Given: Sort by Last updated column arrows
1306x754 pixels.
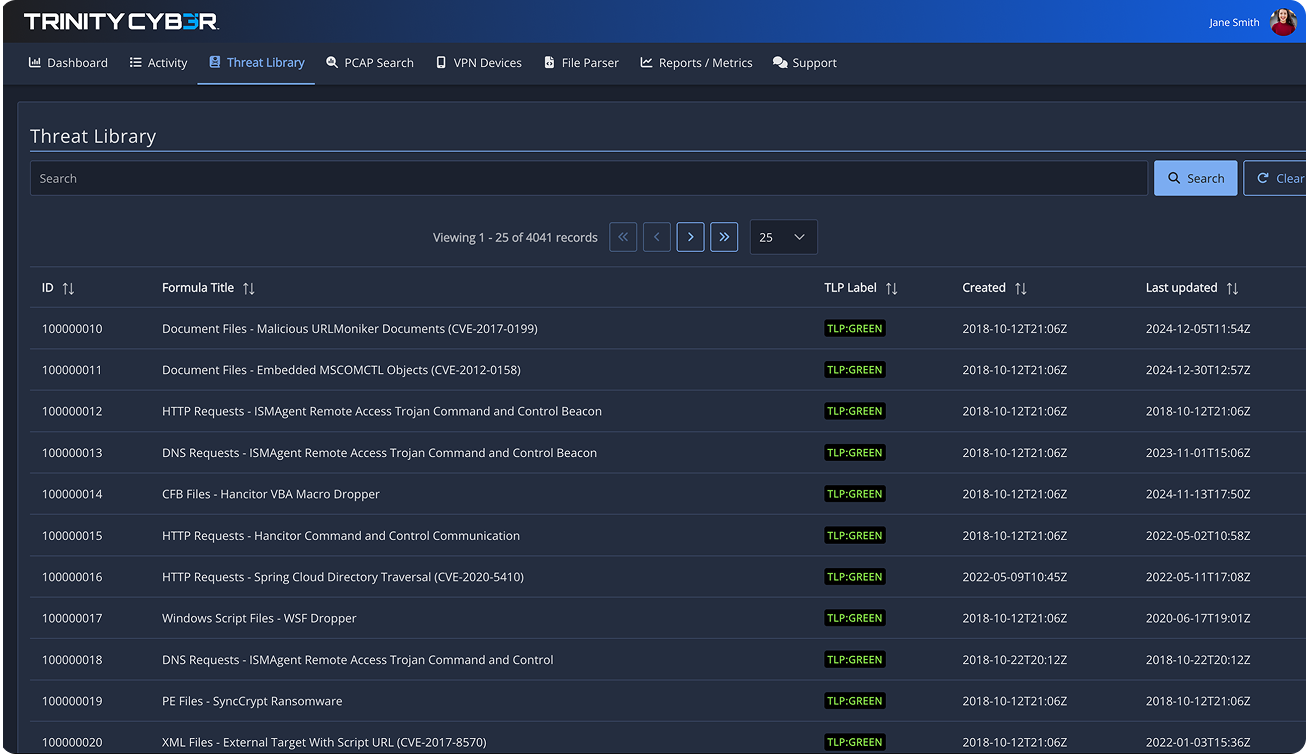Looking at the screenshot, I should pos(1232,288).
